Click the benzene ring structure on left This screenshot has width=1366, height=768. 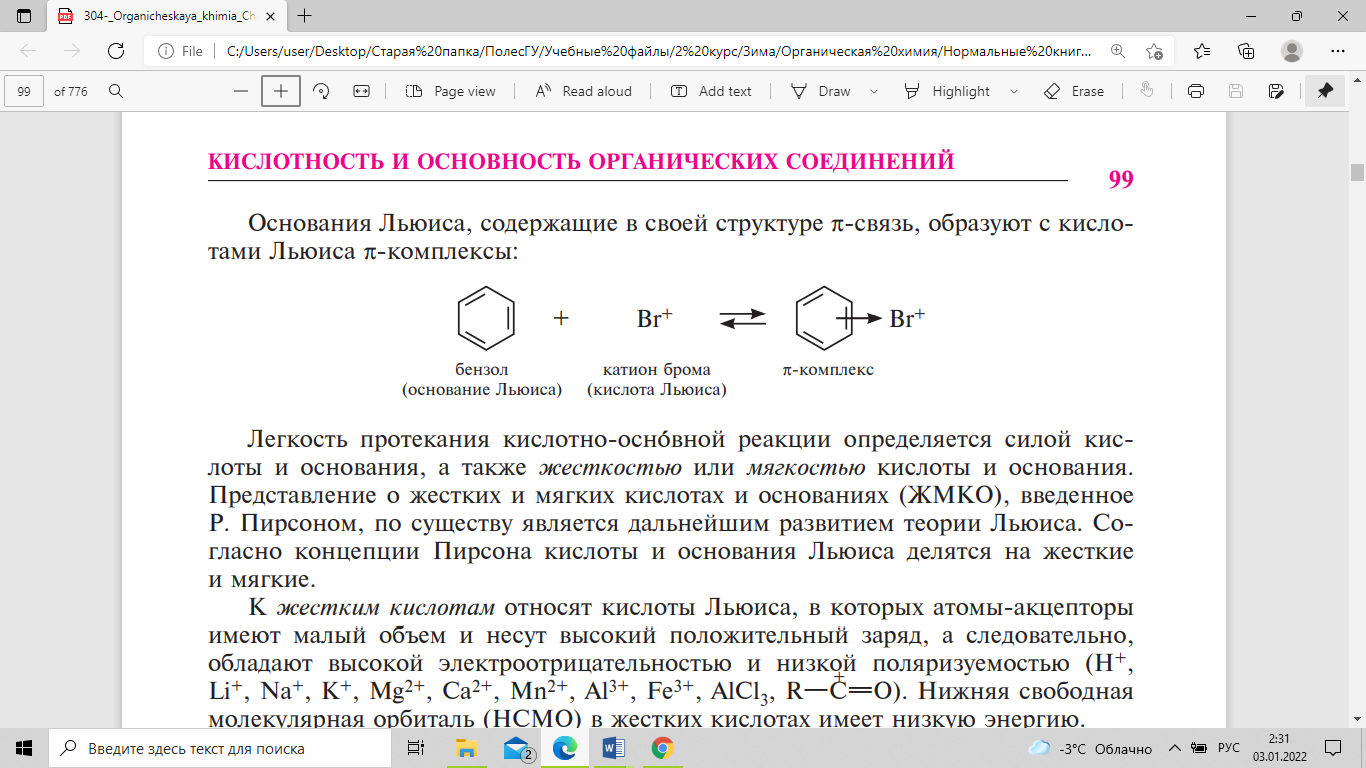click(485, 317)
